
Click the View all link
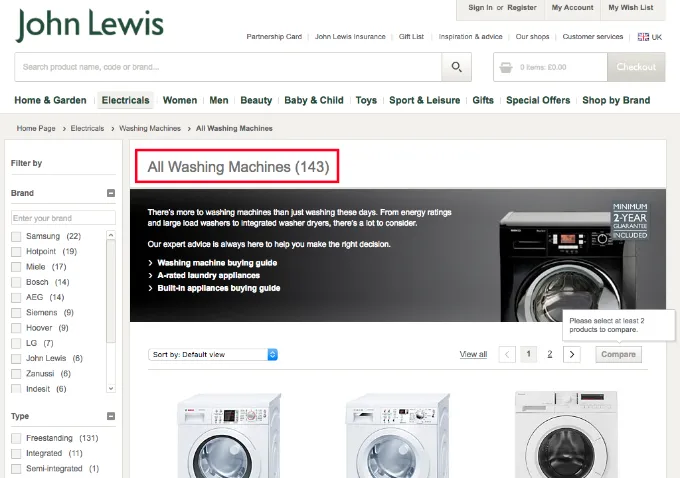click(473, 354)
